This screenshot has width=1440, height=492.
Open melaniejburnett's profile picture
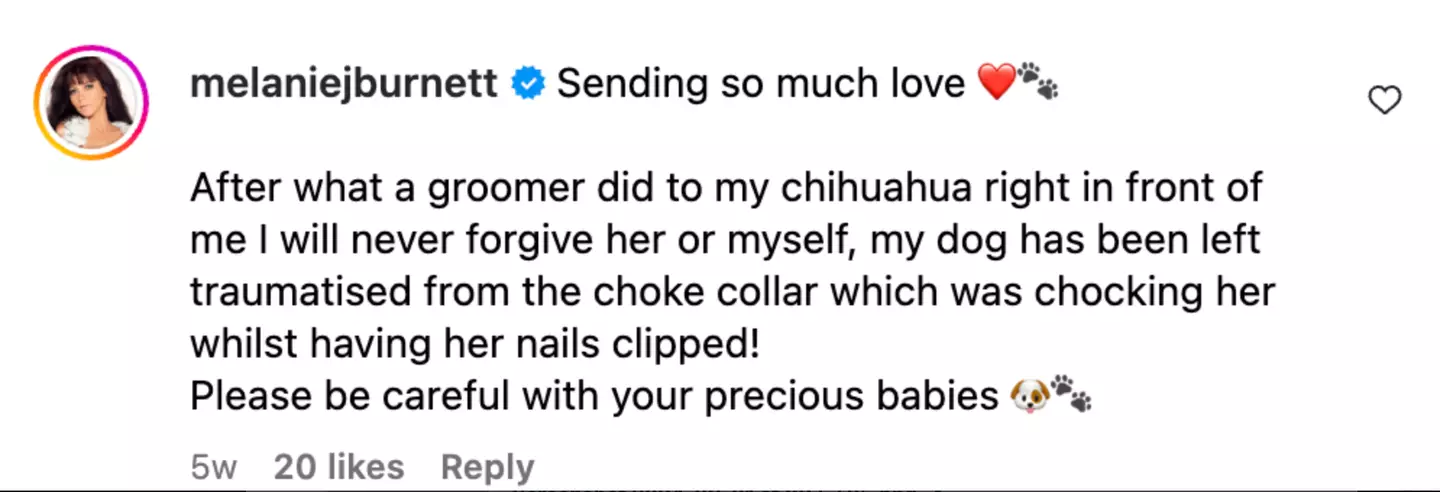[91, 103]
